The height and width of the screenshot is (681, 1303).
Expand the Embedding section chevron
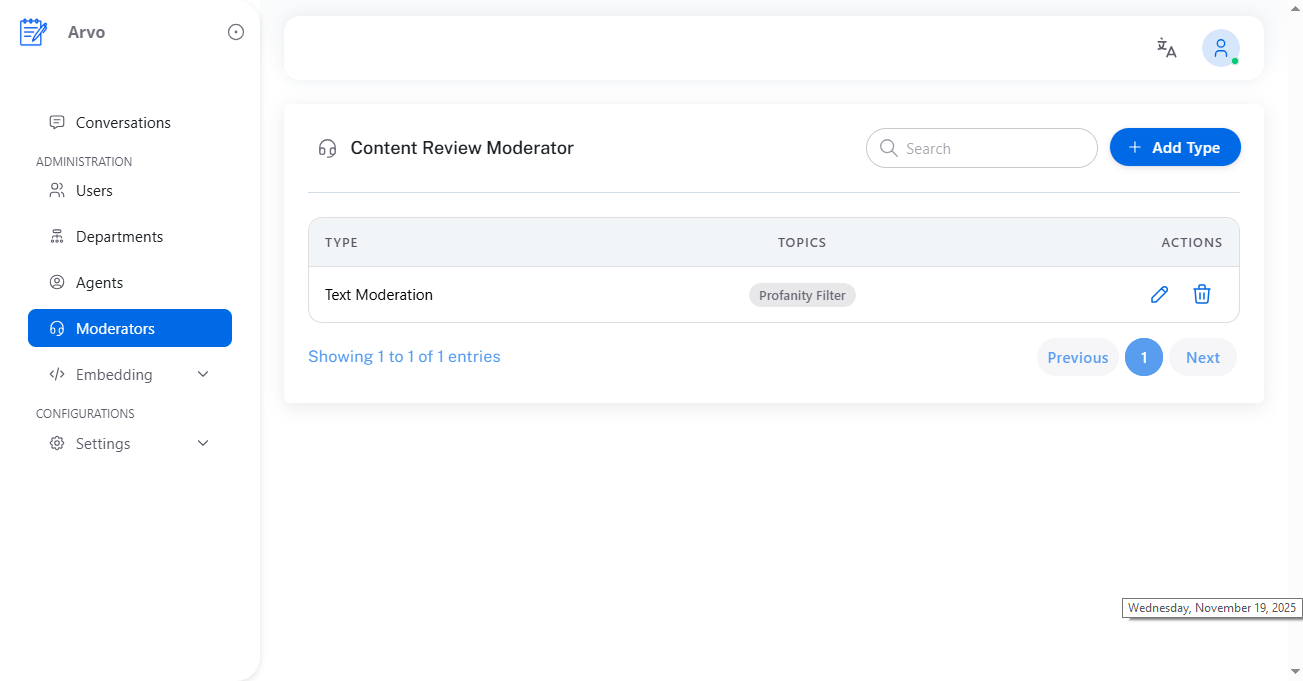click(203, 374)
